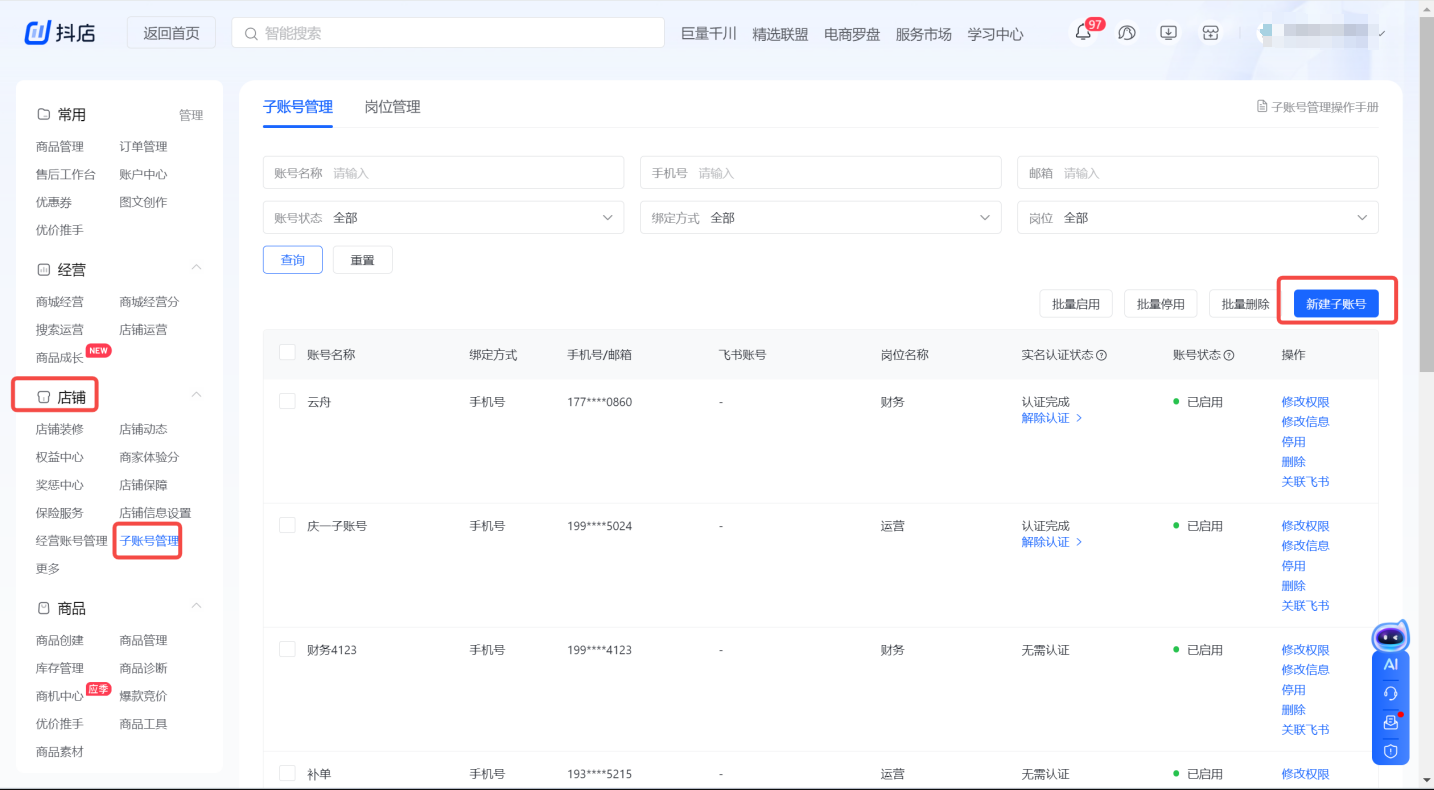
Task: Switch to the 子账号管理 tab
Action: [298, 107]
